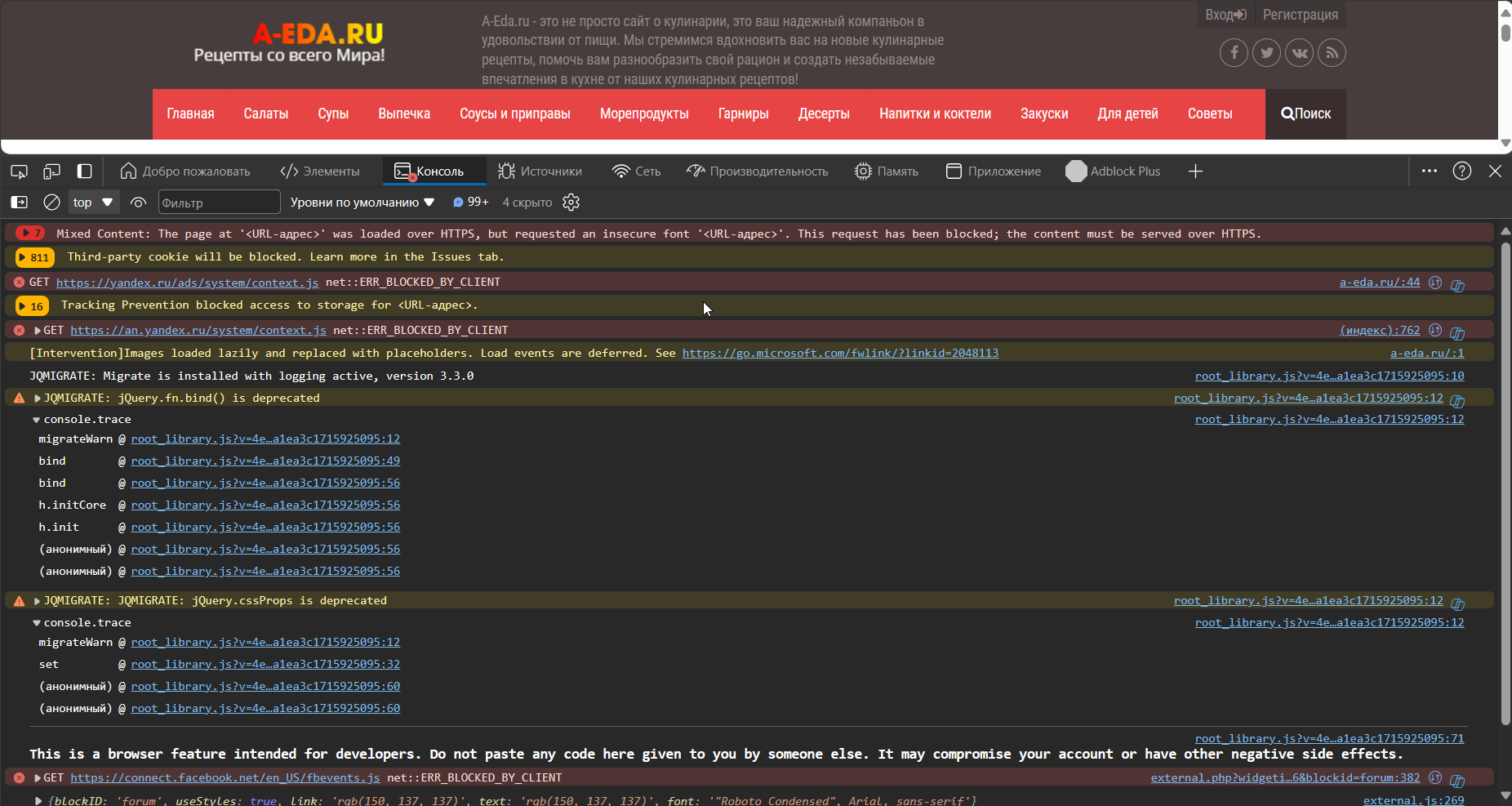
Task: Switch to the Элементы tab
Action: point(319,171)
